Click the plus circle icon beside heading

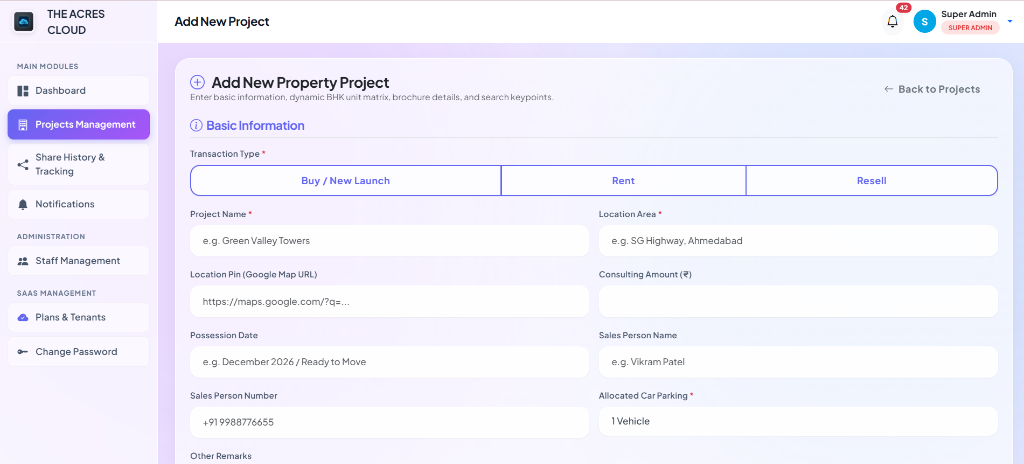click(197, 82)
